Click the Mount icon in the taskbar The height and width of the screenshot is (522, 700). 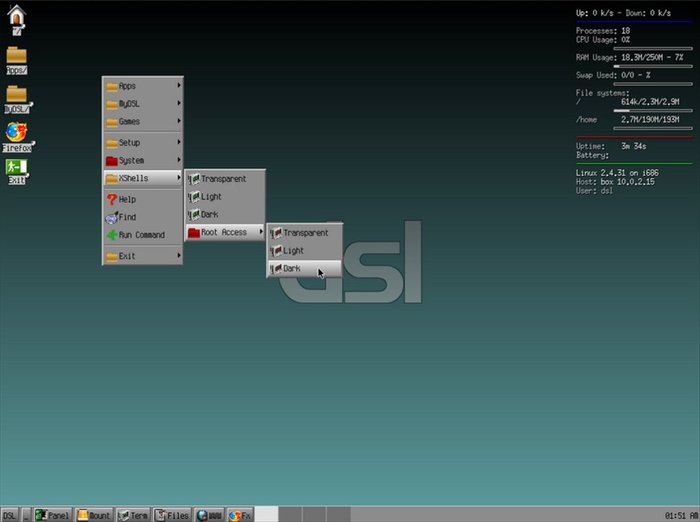click(x=94, y=515)
